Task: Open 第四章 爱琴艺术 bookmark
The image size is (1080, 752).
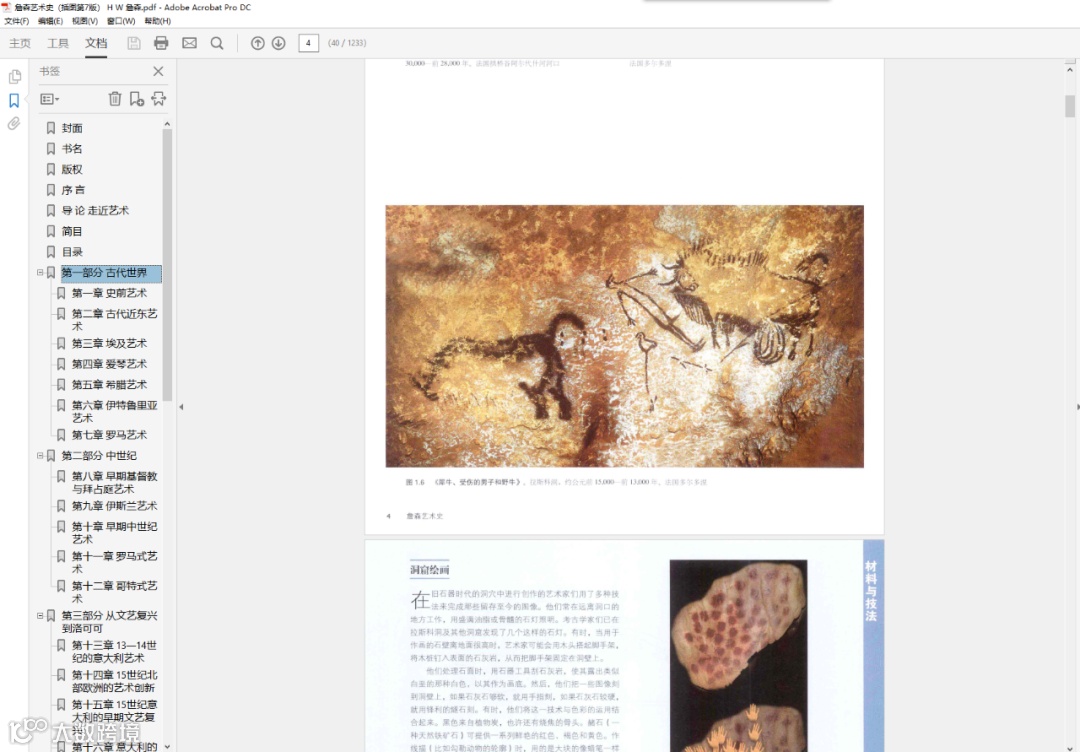Action: [x=110, y=364]
